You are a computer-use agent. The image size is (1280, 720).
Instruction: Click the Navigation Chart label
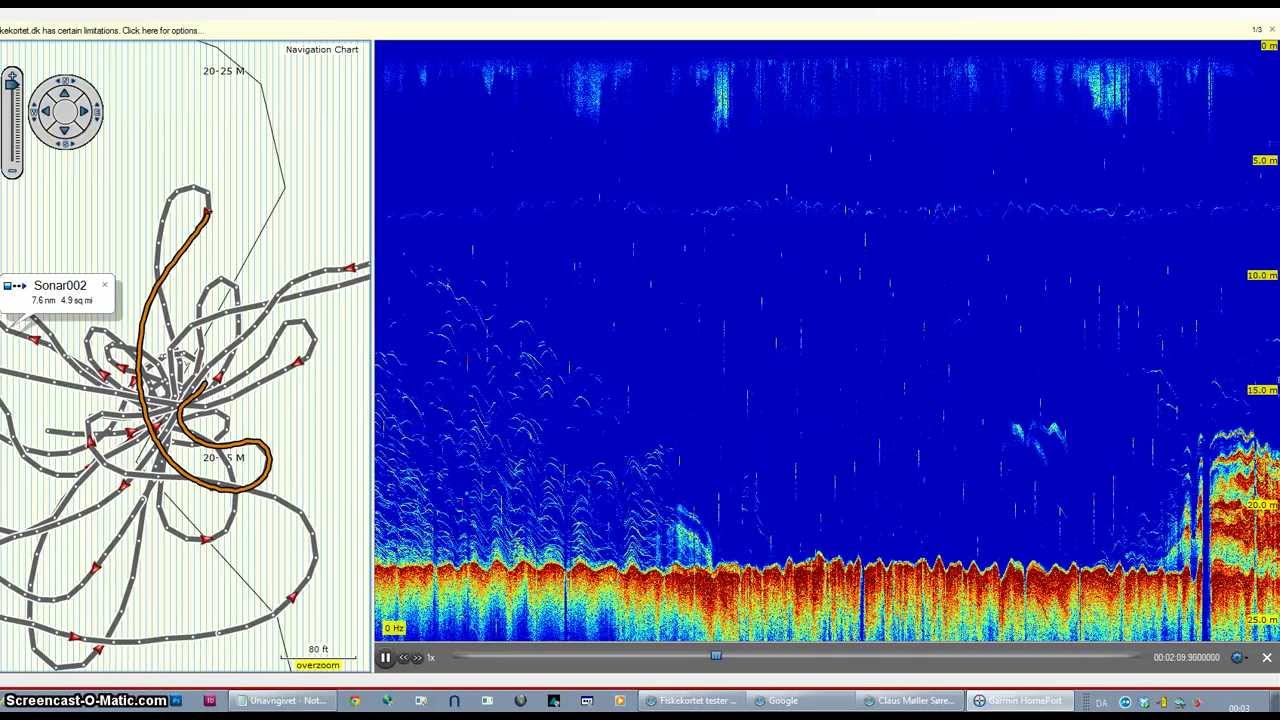[322, 49]
